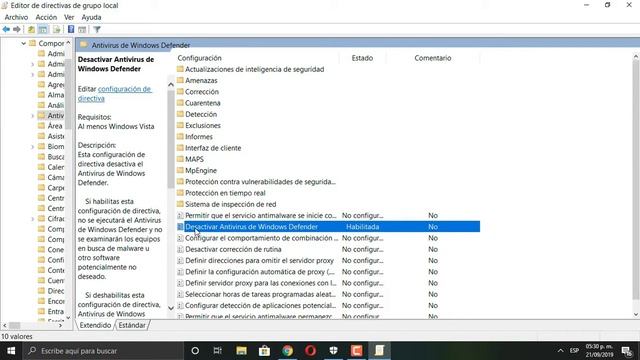Expand the Biom tree node
Screen dimensions: 640x360
33,147
